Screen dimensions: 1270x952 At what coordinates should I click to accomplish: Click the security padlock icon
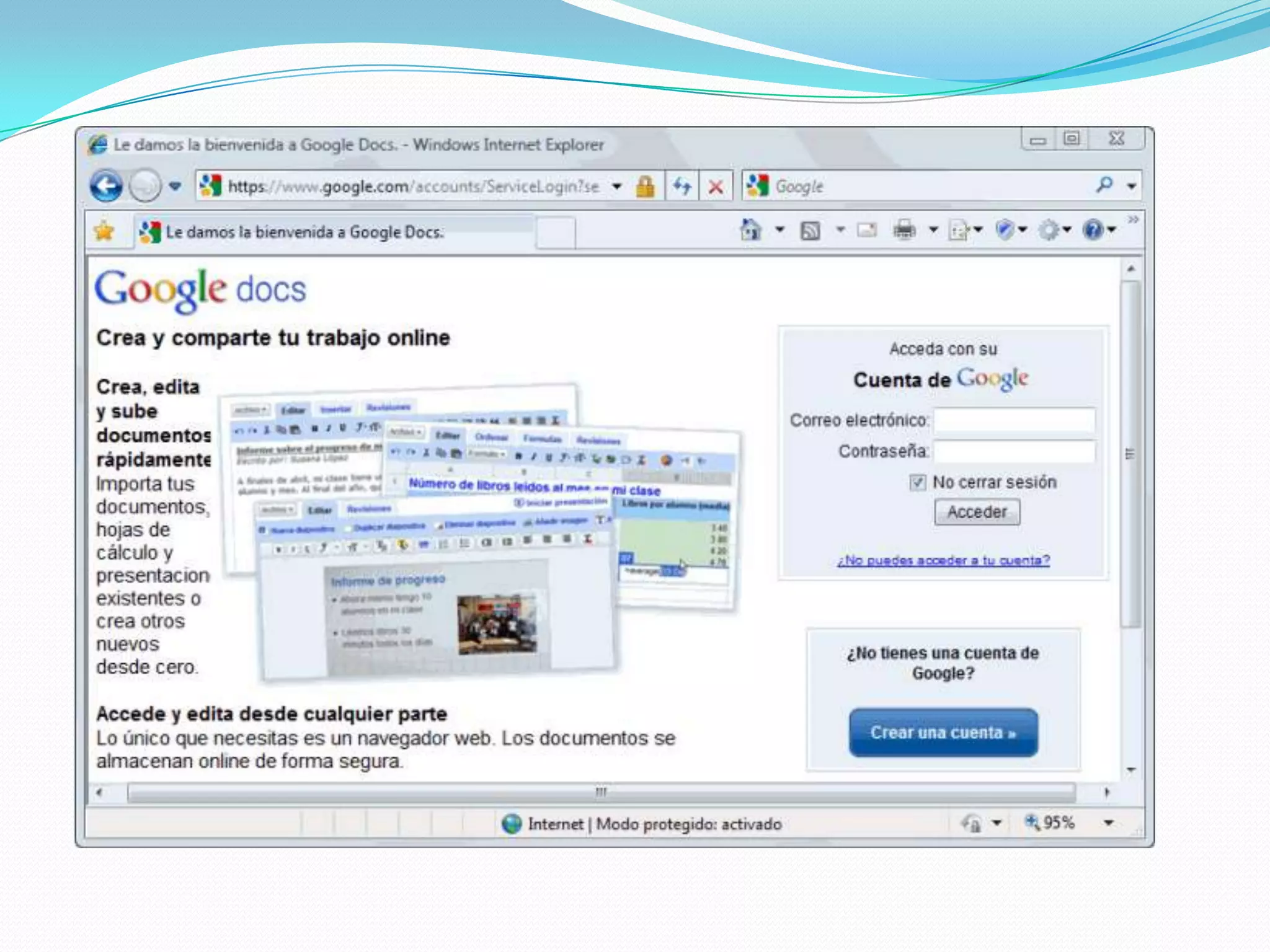[645, 186]
